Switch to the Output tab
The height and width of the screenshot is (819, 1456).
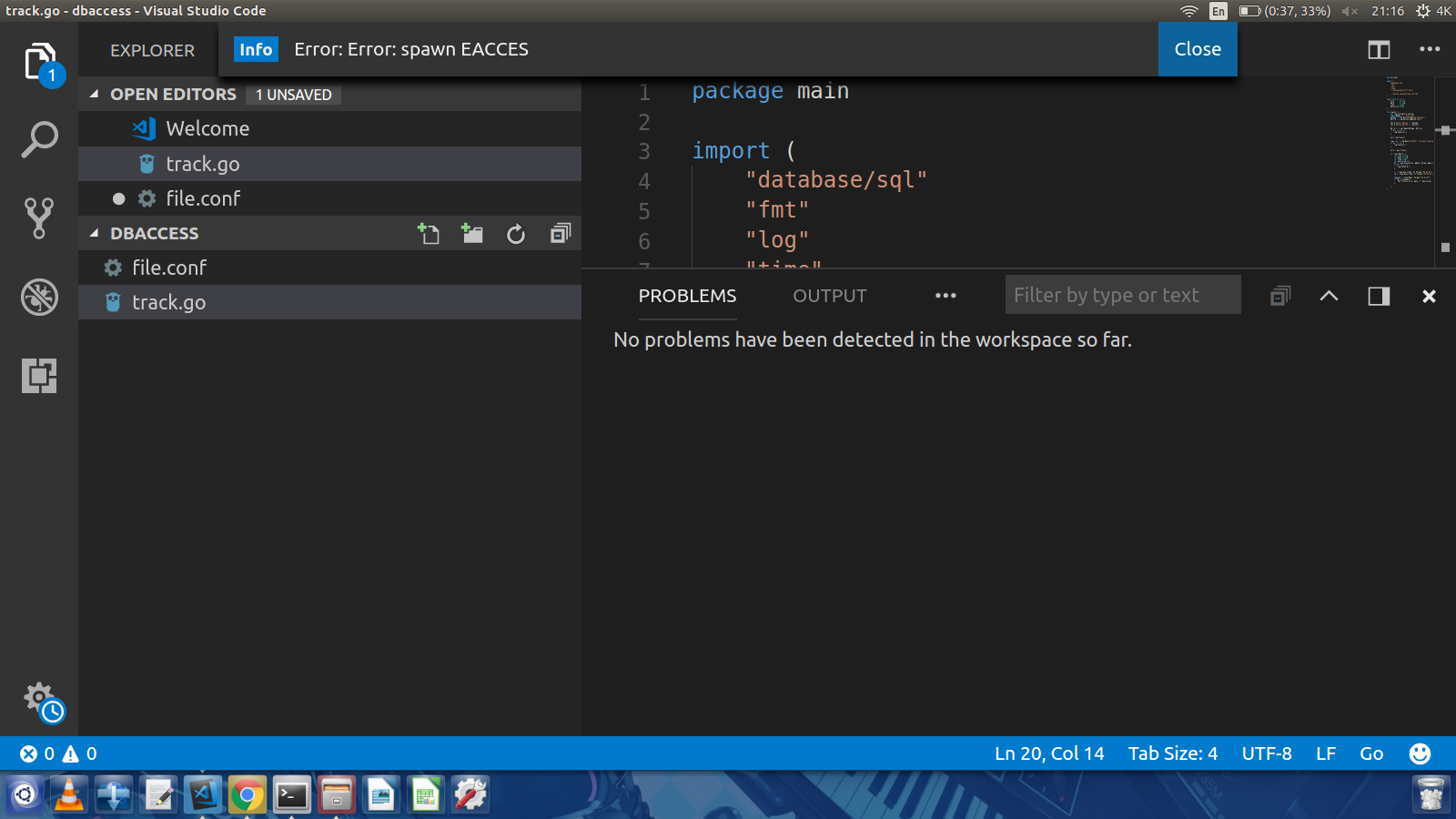click(x=830, y=296)
